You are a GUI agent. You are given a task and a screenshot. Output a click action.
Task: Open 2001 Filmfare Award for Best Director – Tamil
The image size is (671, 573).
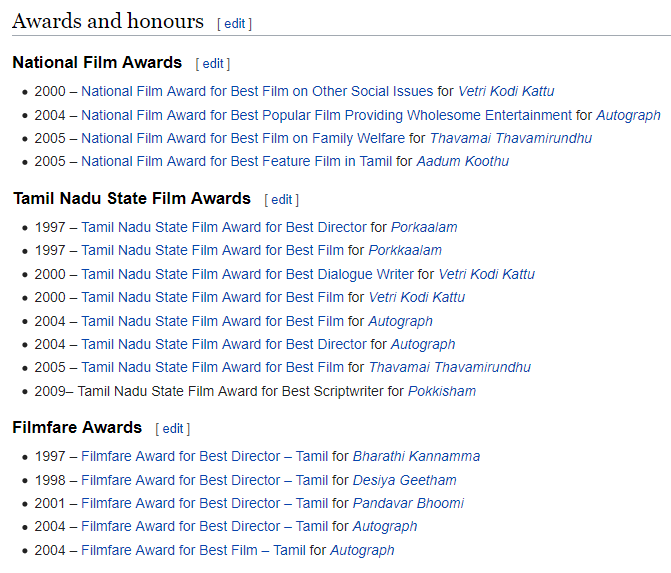coord(205,504)
